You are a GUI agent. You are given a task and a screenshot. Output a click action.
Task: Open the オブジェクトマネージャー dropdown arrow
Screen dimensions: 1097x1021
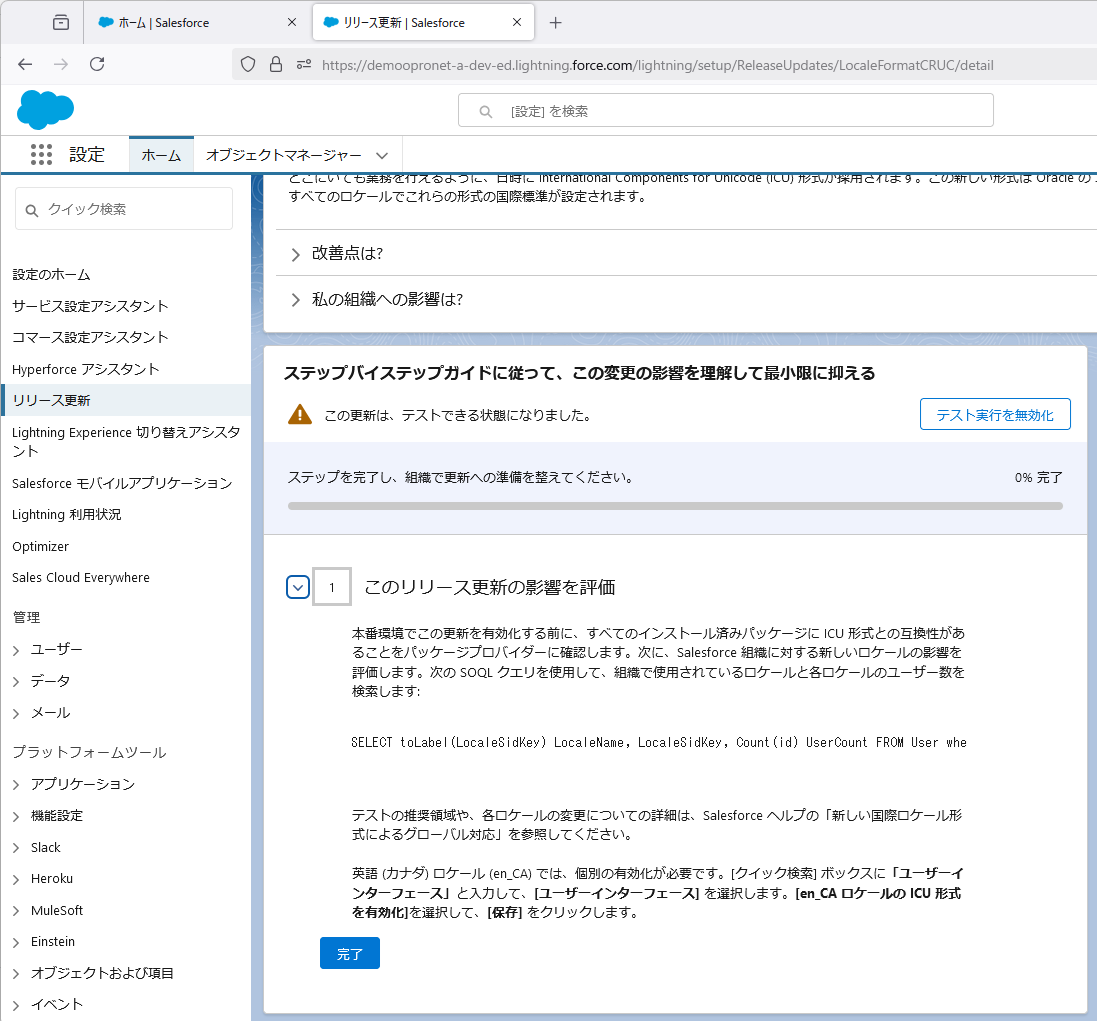coord(382,156)
